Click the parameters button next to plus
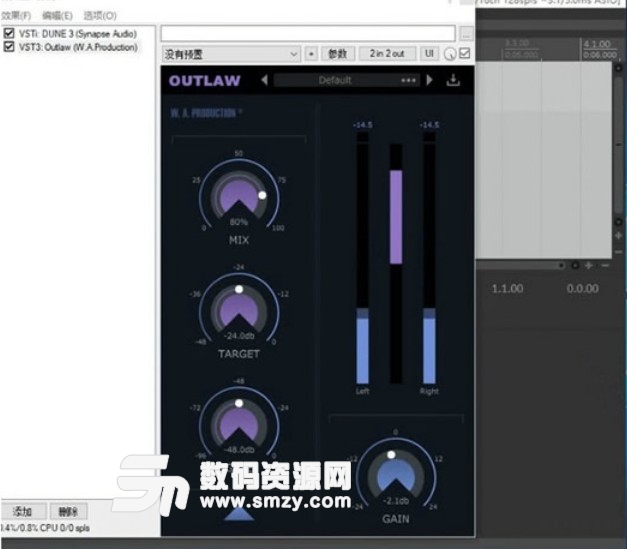Screen dimensions: 627x549 [337, 54]
